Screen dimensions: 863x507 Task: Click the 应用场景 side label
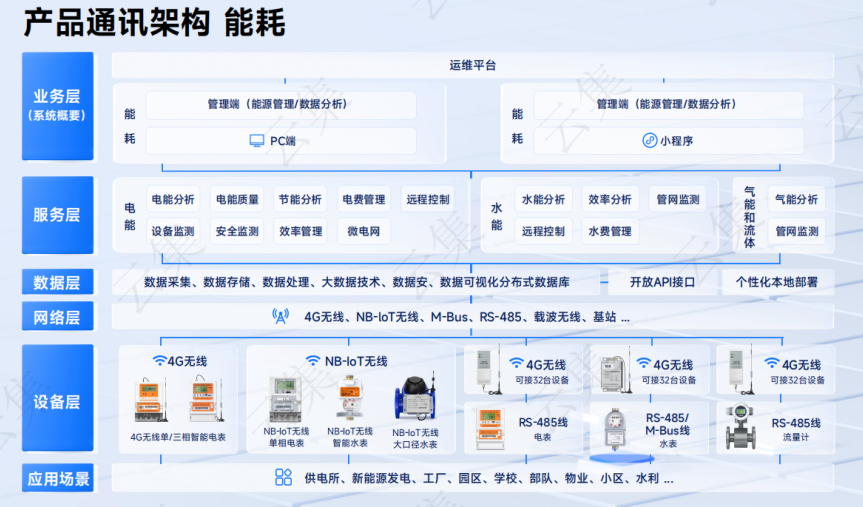(57, 478)
